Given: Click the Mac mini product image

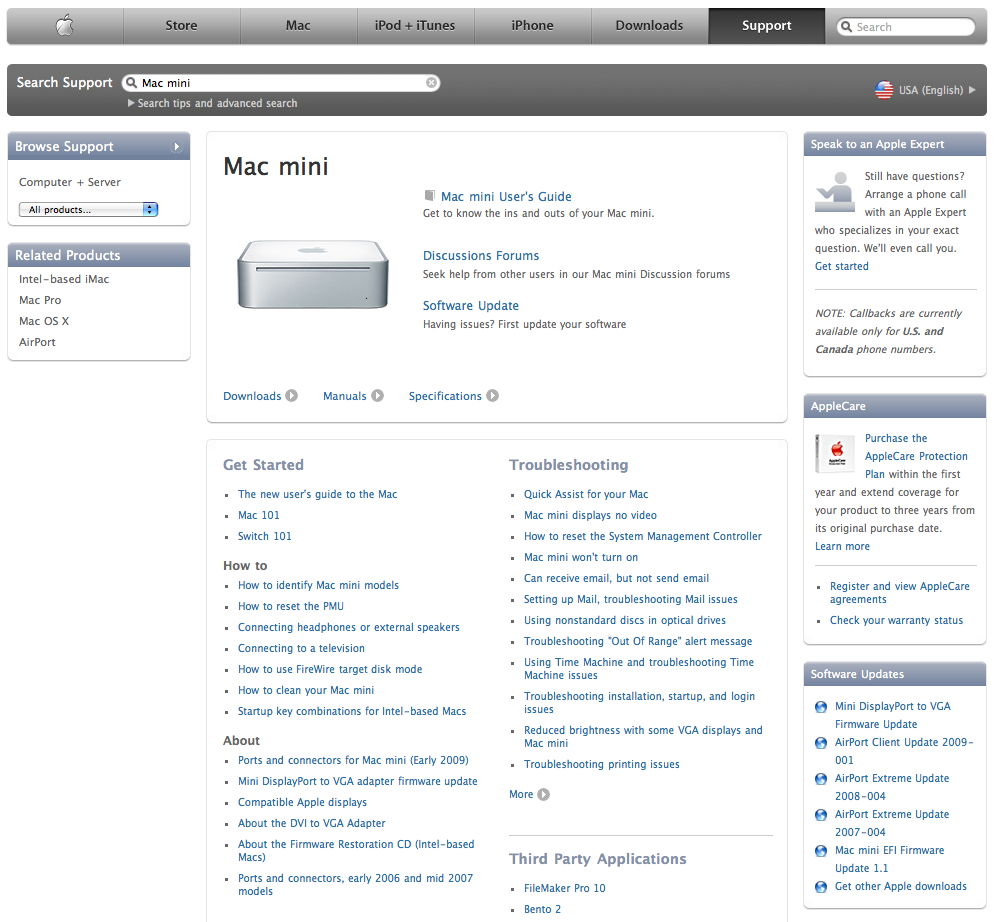Looking at the screenshot, I should pos(313,274).
